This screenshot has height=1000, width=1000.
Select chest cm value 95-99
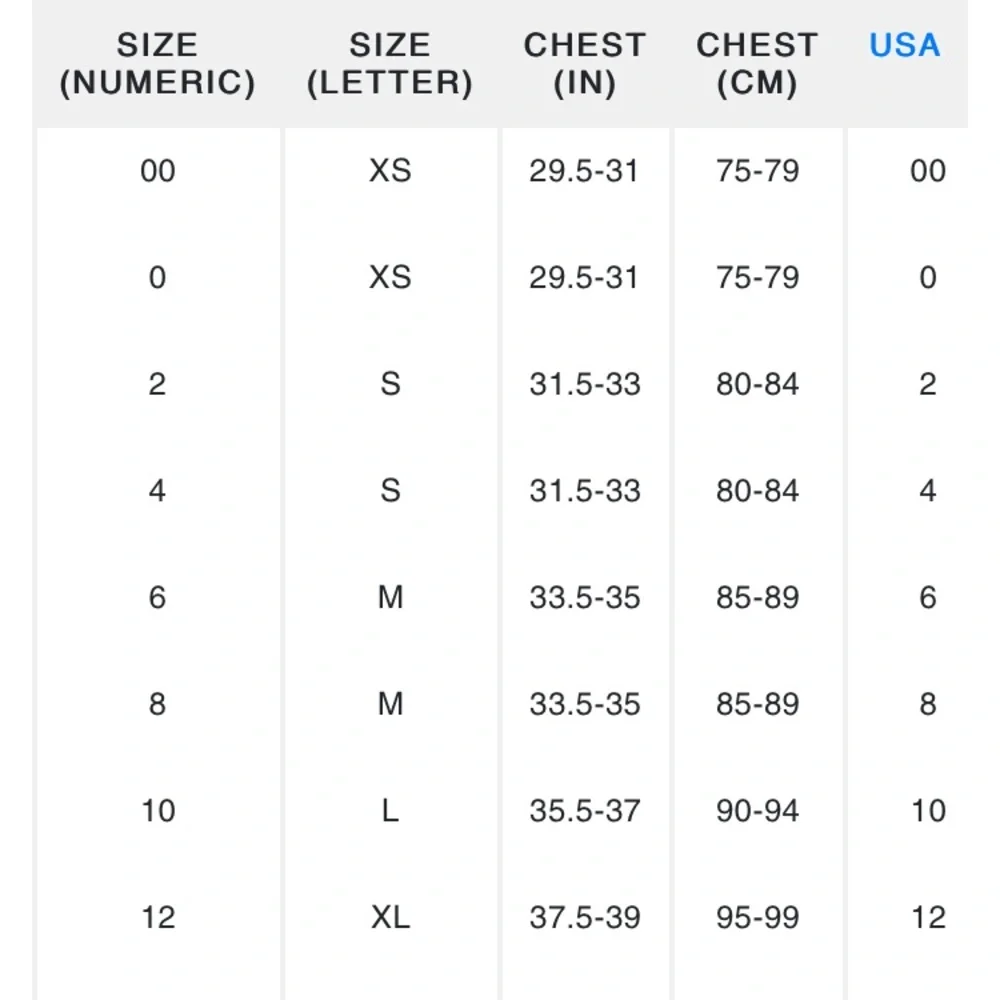[757, 917]
